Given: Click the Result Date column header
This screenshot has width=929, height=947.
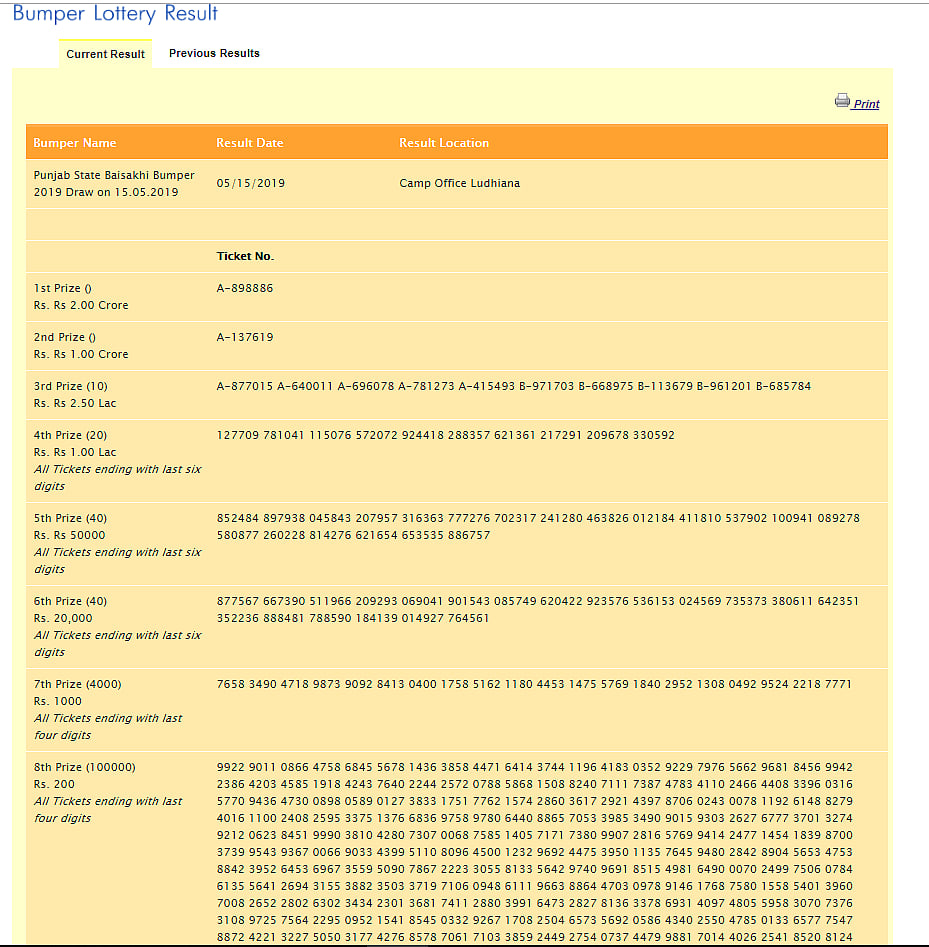Looking at the screenshot, I should click(250, 143).
